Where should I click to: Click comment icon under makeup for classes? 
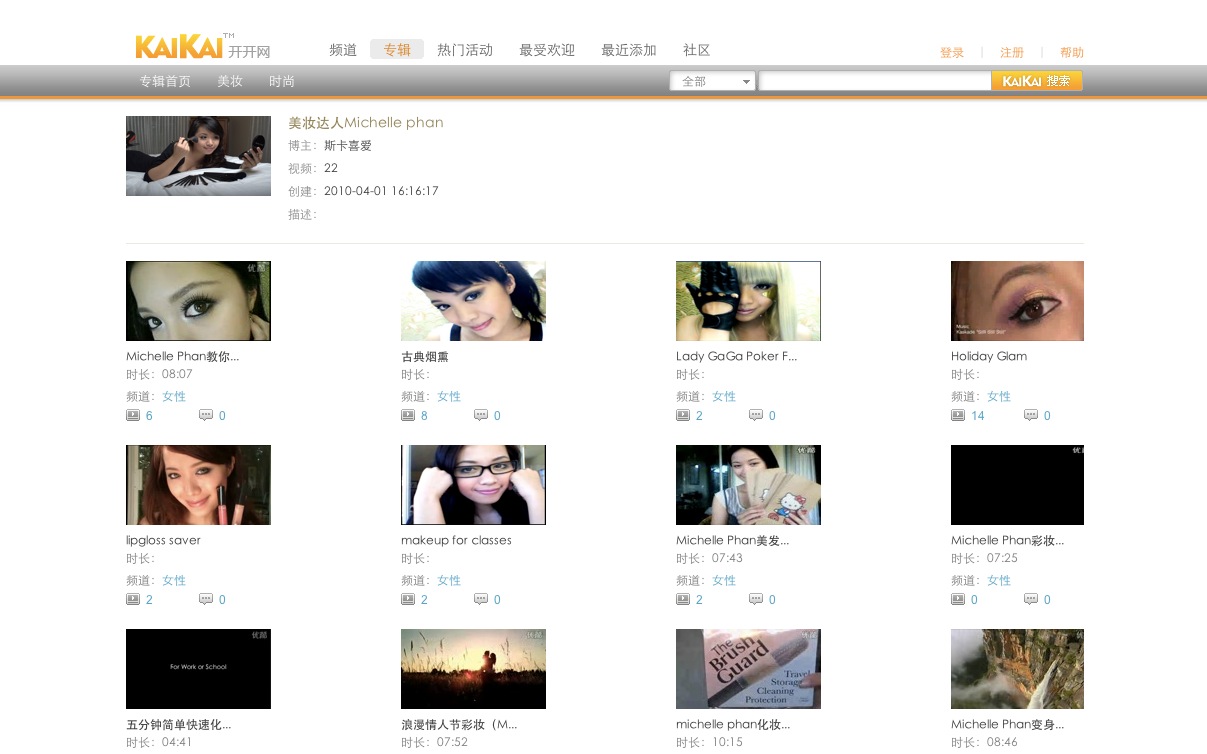(x=481, y=599)
